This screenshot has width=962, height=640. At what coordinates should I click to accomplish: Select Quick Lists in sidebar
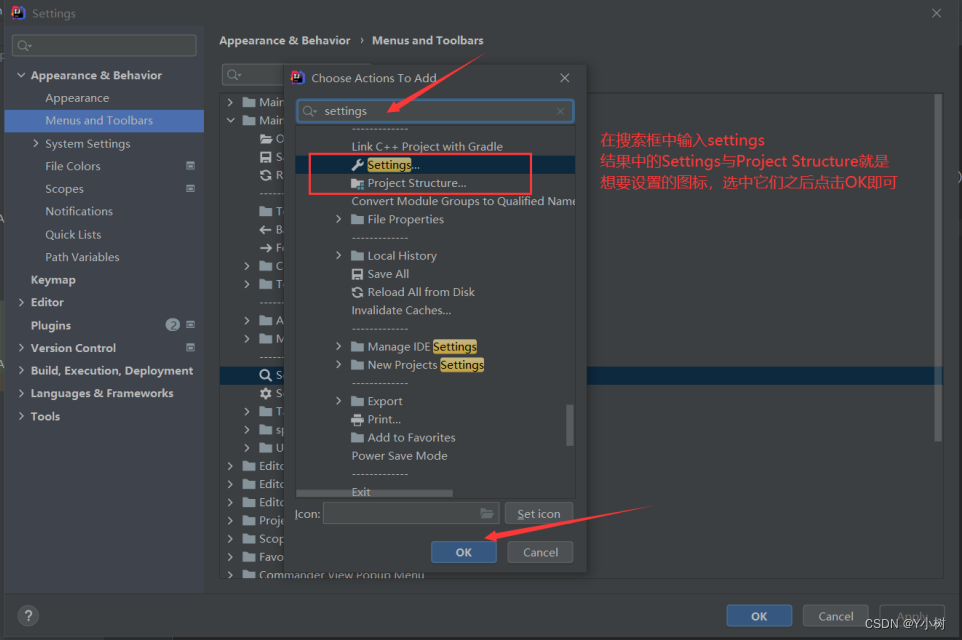click(73, 234)
